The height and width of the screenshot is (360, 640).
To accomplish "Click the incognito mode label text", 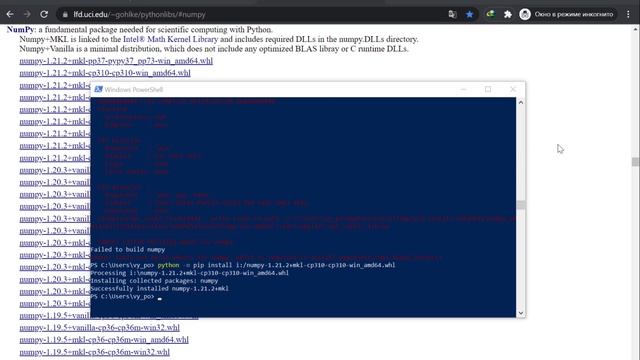I will [x=574, y=14].
